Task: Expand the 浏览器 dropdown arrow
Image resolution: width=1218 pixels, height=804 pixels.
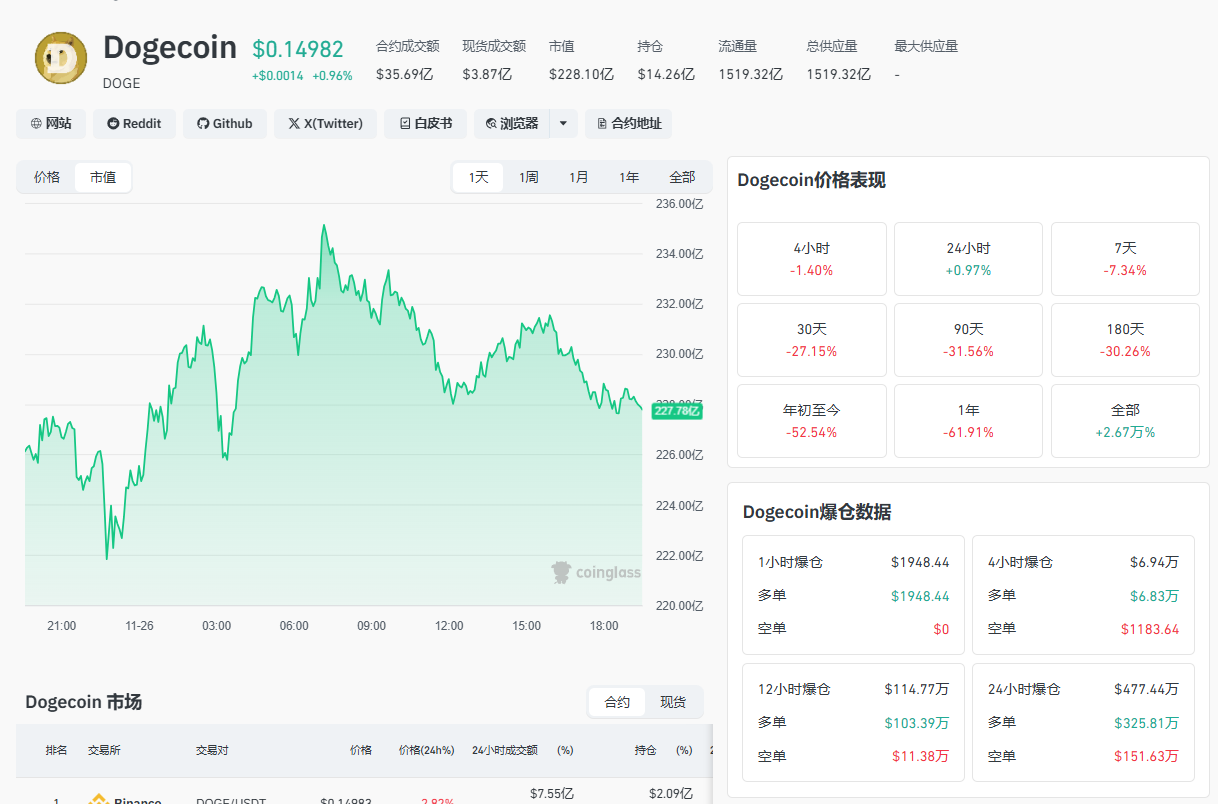Action: click(x=563, y=124)
